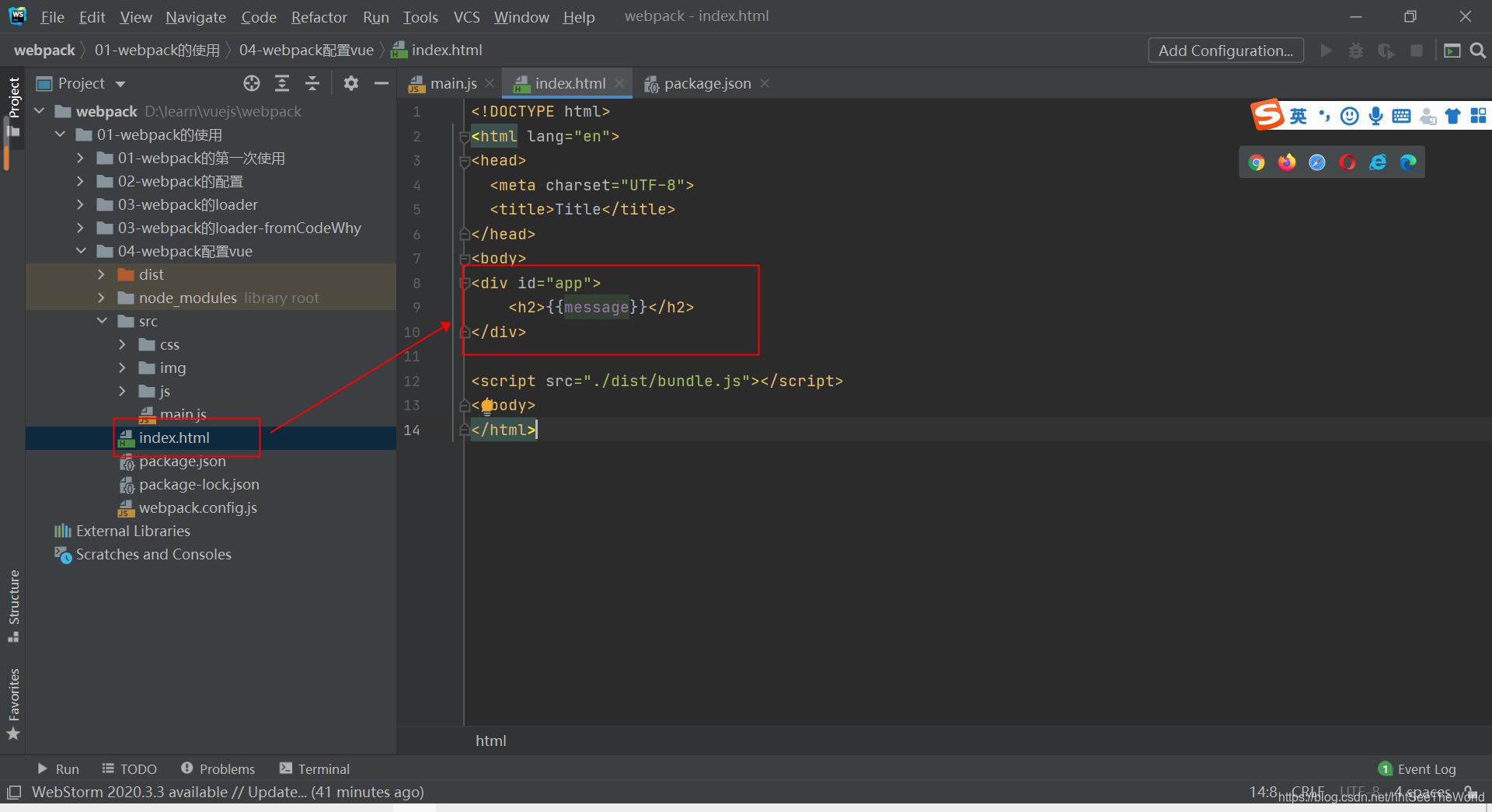Open page in Opera browser icon
The height and width of the screenshot is (812, 1492).
[1347, 162]
